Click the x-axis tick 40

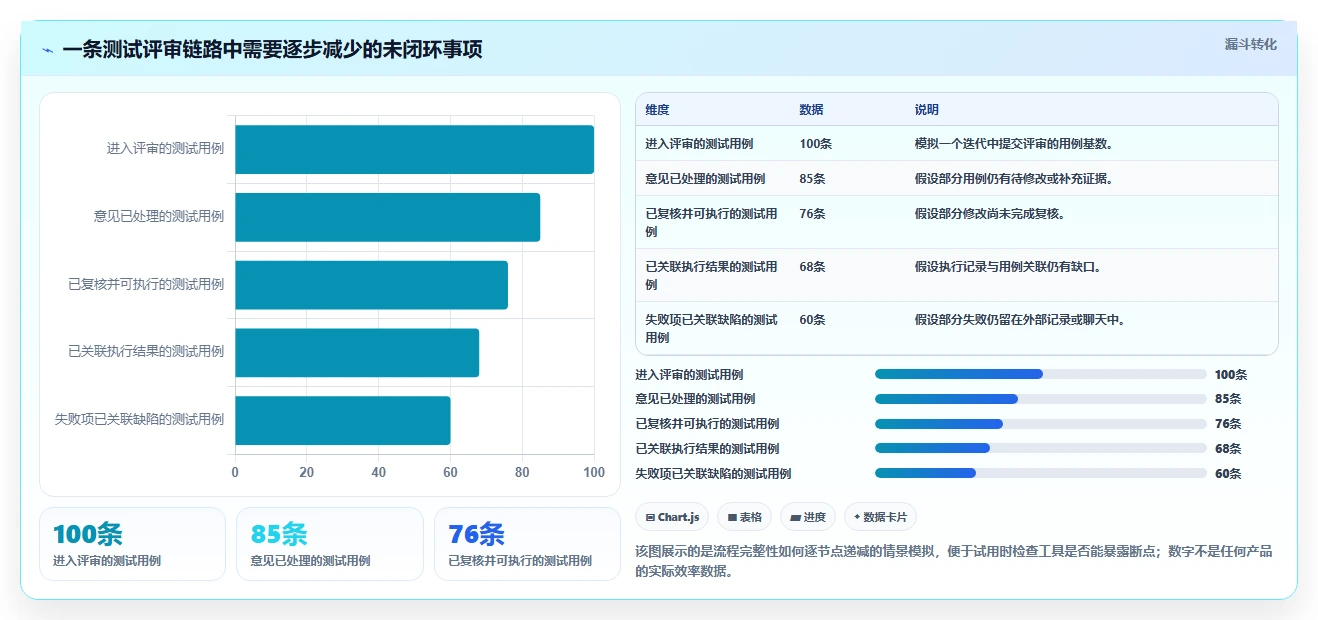379,472
